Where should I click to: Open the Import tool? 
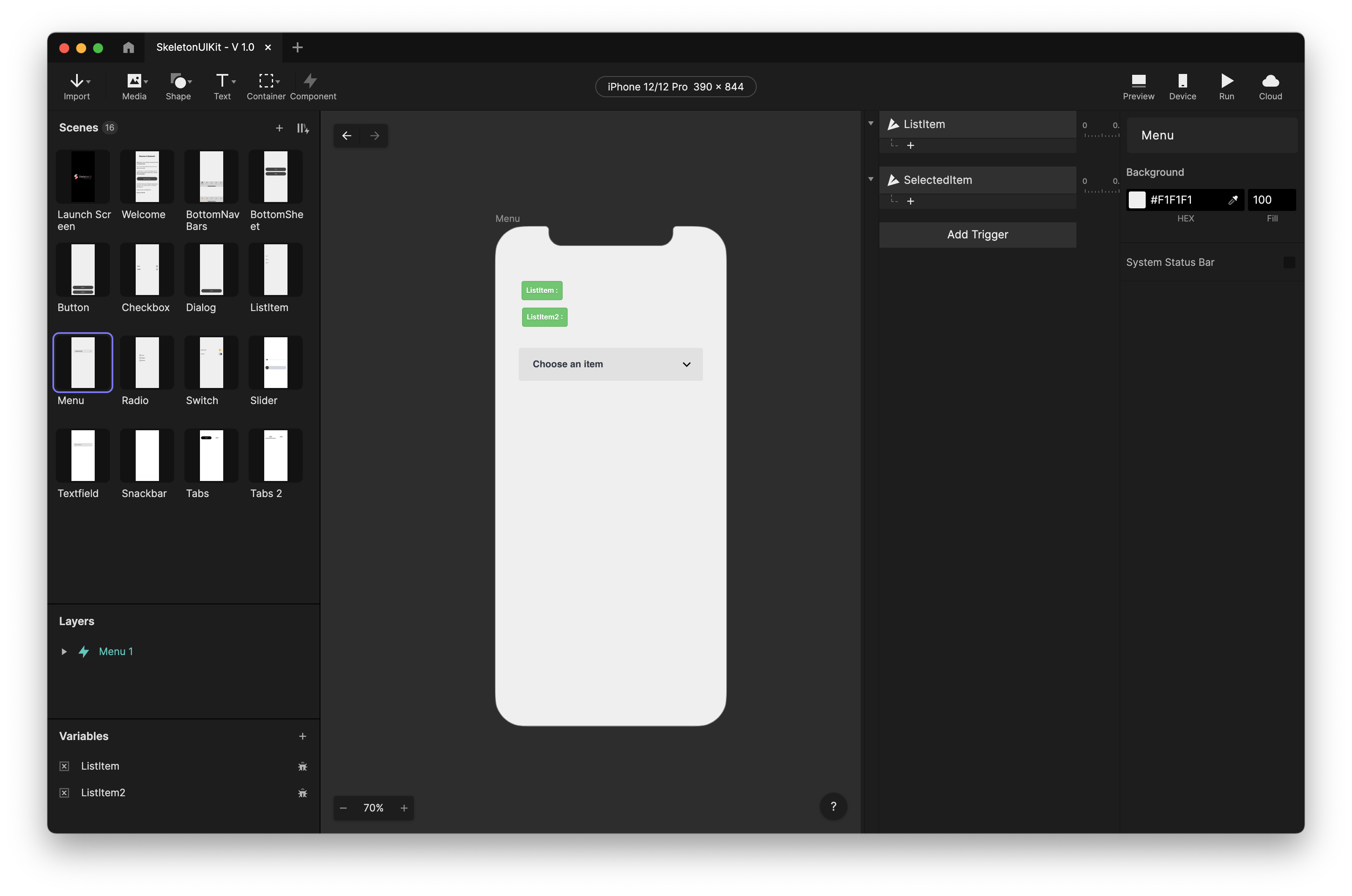pyautogui.click(x=77, y=86)
